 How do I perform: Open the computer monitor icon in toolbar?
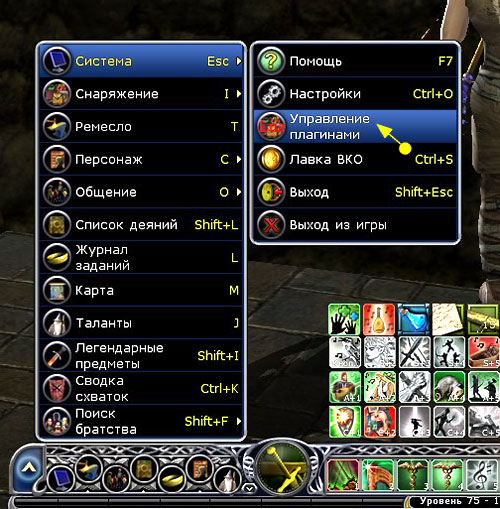click(x=61, y=479)
